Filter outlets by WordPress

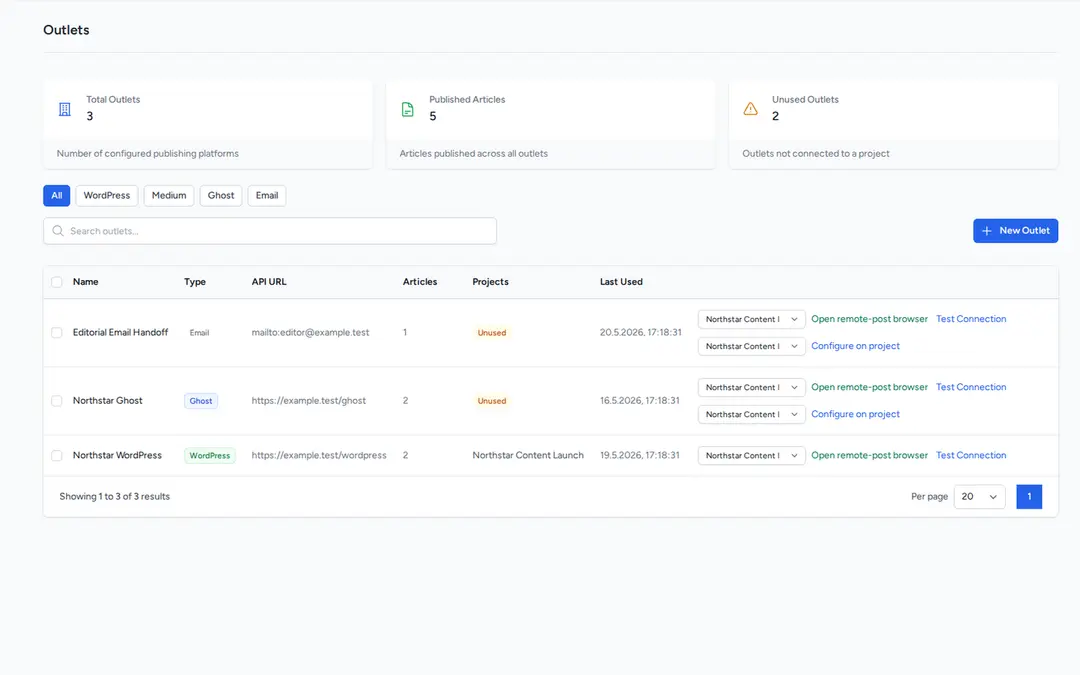[x=107, y=196]
